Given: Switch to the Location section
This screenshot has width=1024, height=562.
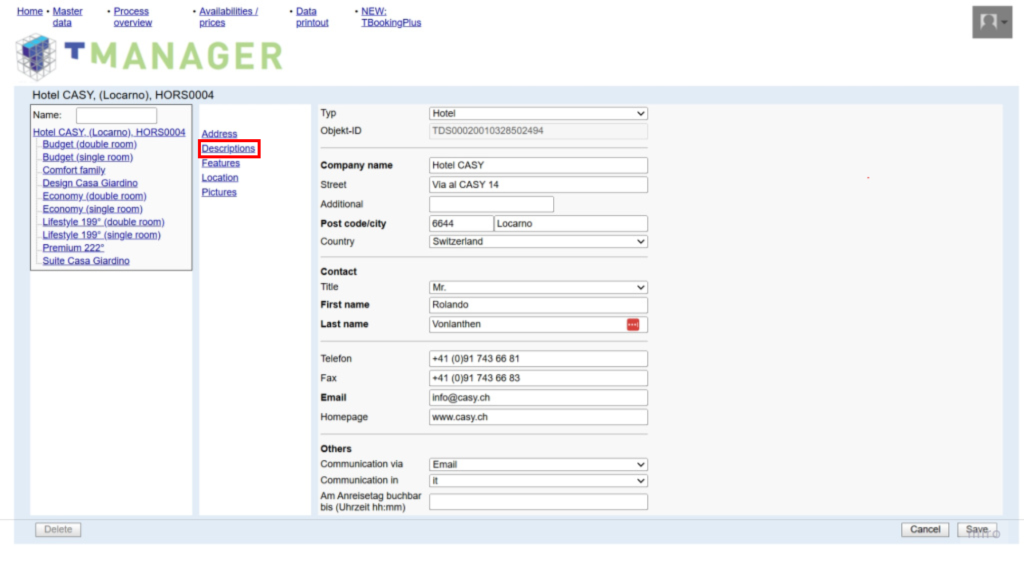Looking at the screenshot, I should point(219,178).
